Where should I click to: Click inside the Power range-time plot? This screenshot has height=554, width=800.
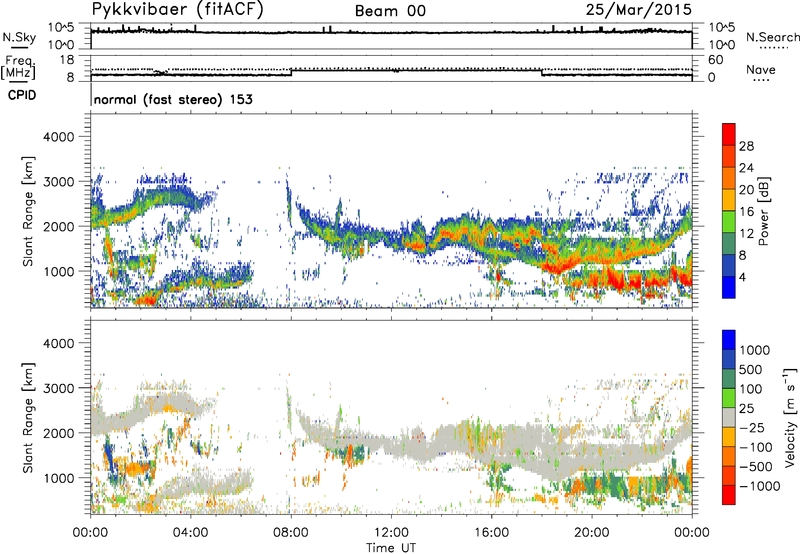(x=391, y=211)
